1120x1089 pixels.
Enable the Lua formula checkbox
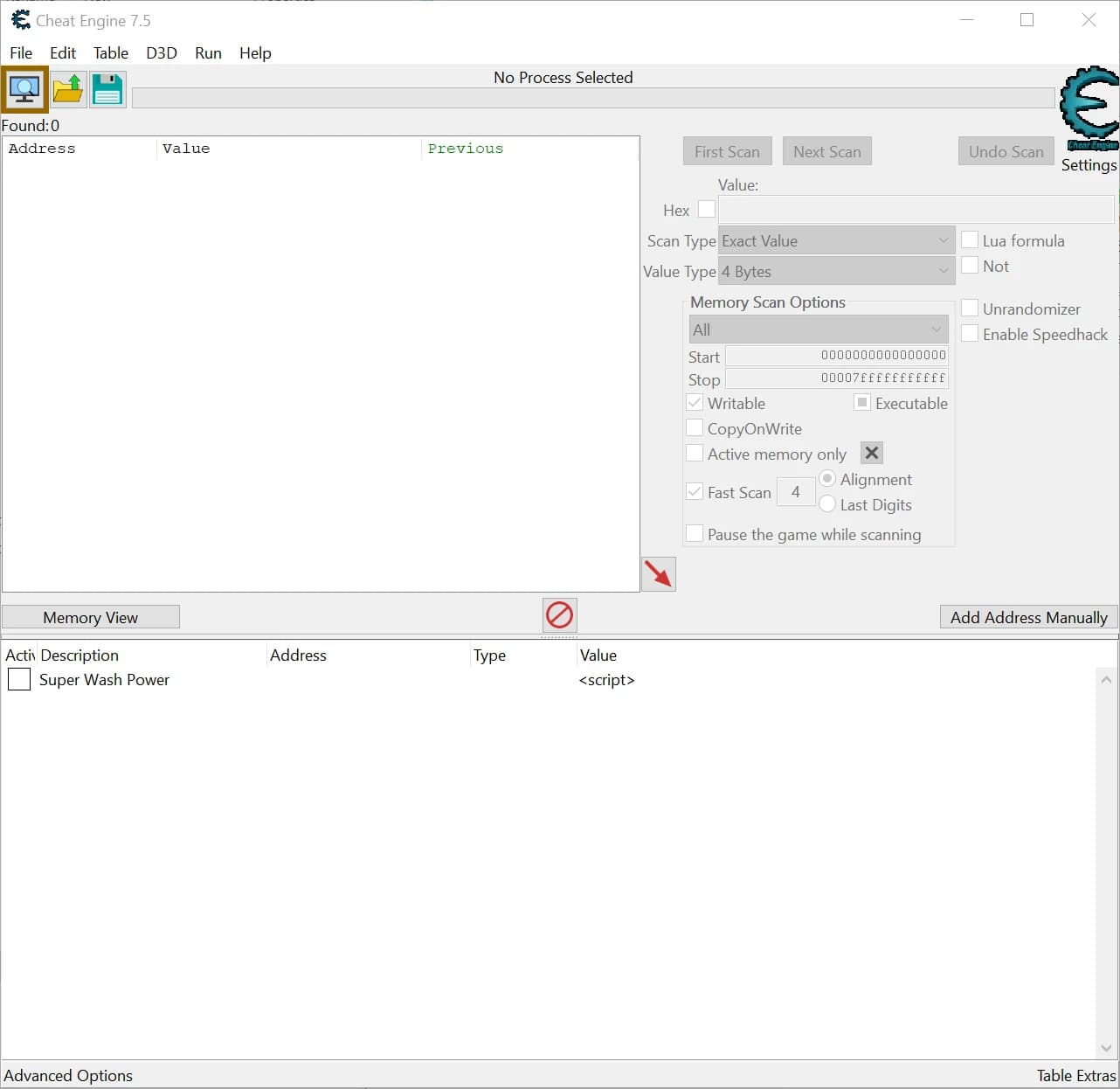970,239
